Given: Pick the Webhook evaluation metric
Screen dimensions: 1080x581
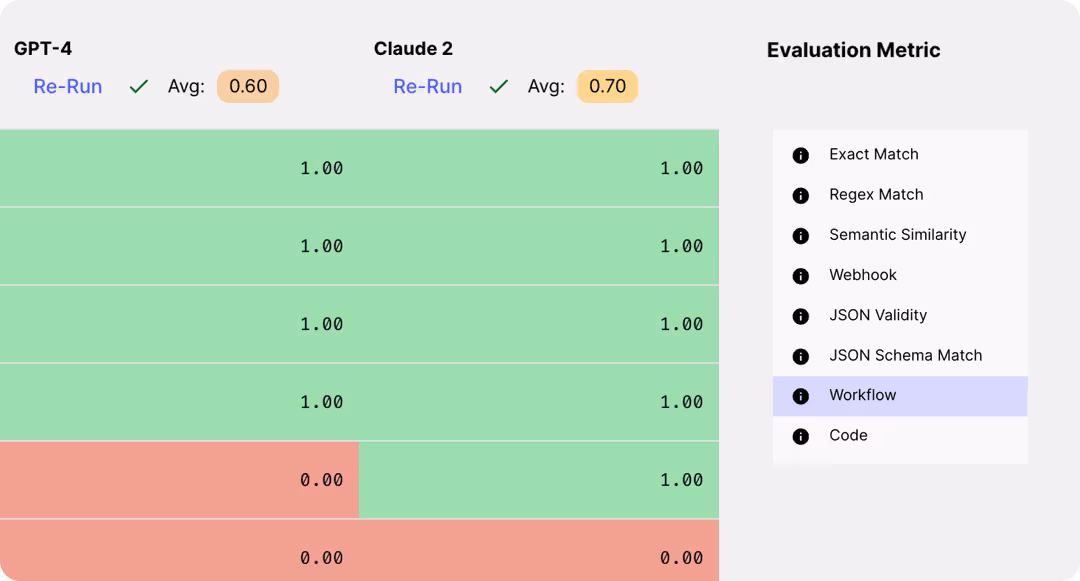Looking at the screenshot, I should point(900,275).
